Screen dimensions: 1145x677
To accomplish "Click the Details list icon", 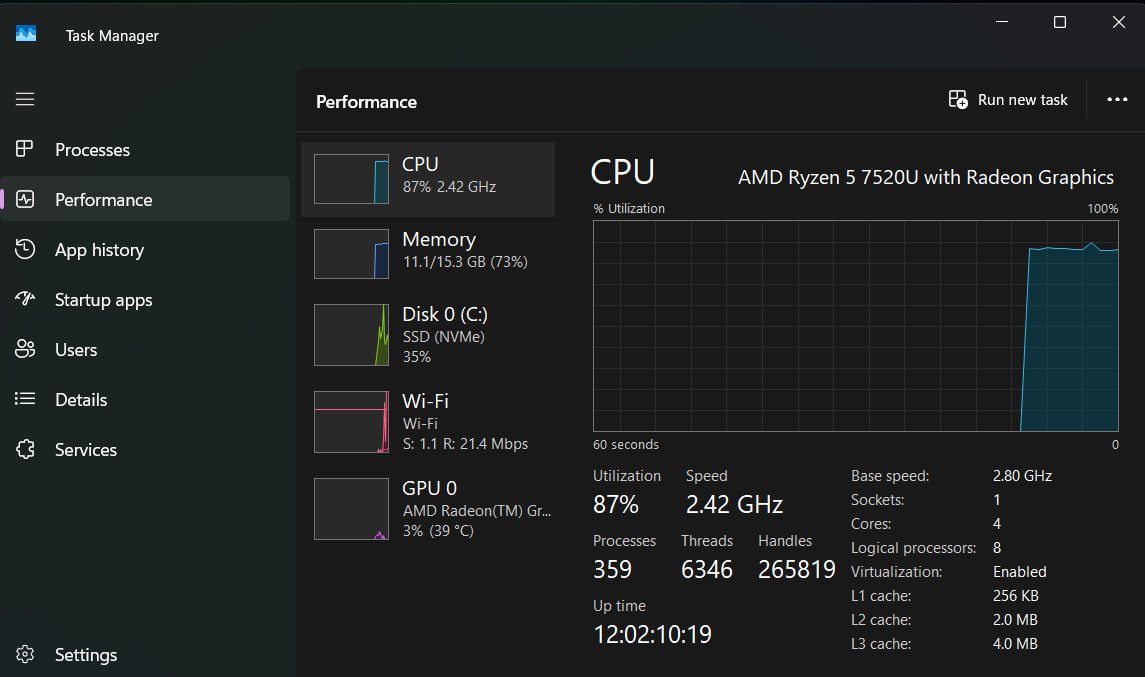I will (25, 399).
